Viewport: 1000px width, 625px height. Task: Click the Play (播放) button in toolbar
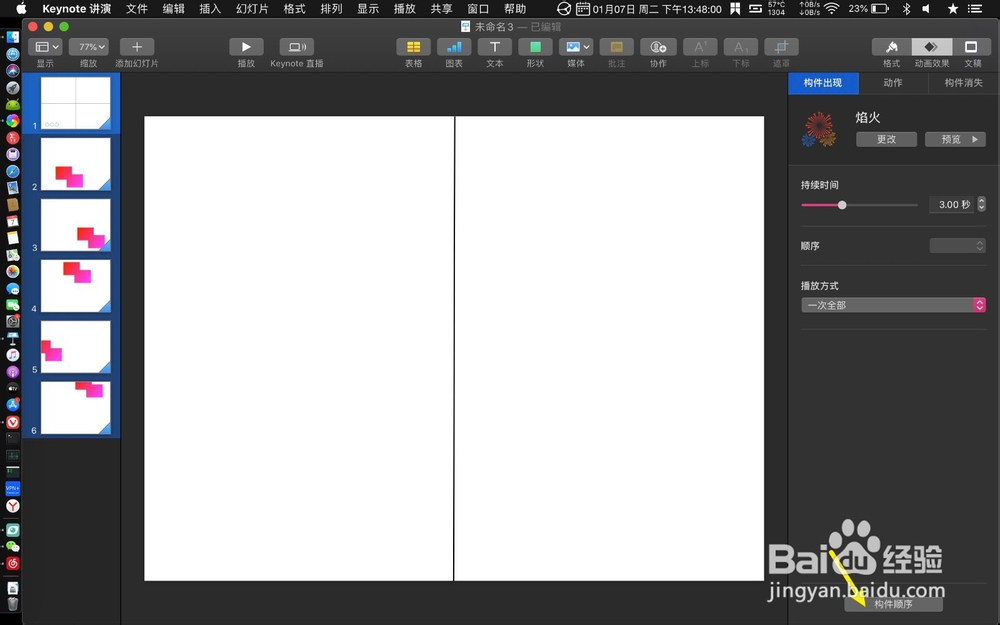246,47
